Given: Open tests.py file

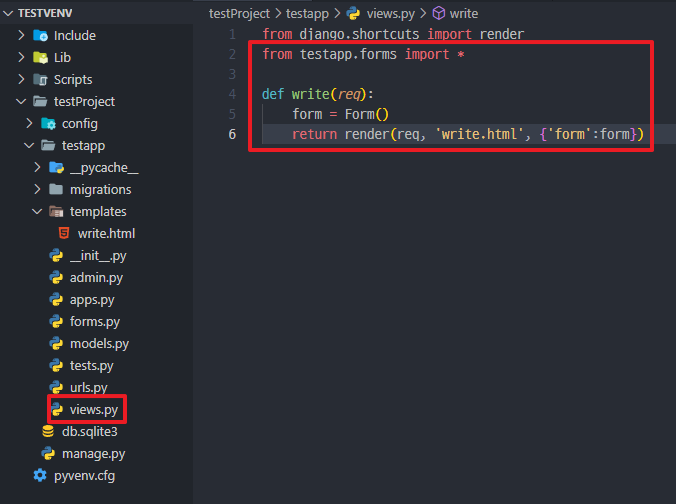Looking at the screenshot, I should point(91,366).
